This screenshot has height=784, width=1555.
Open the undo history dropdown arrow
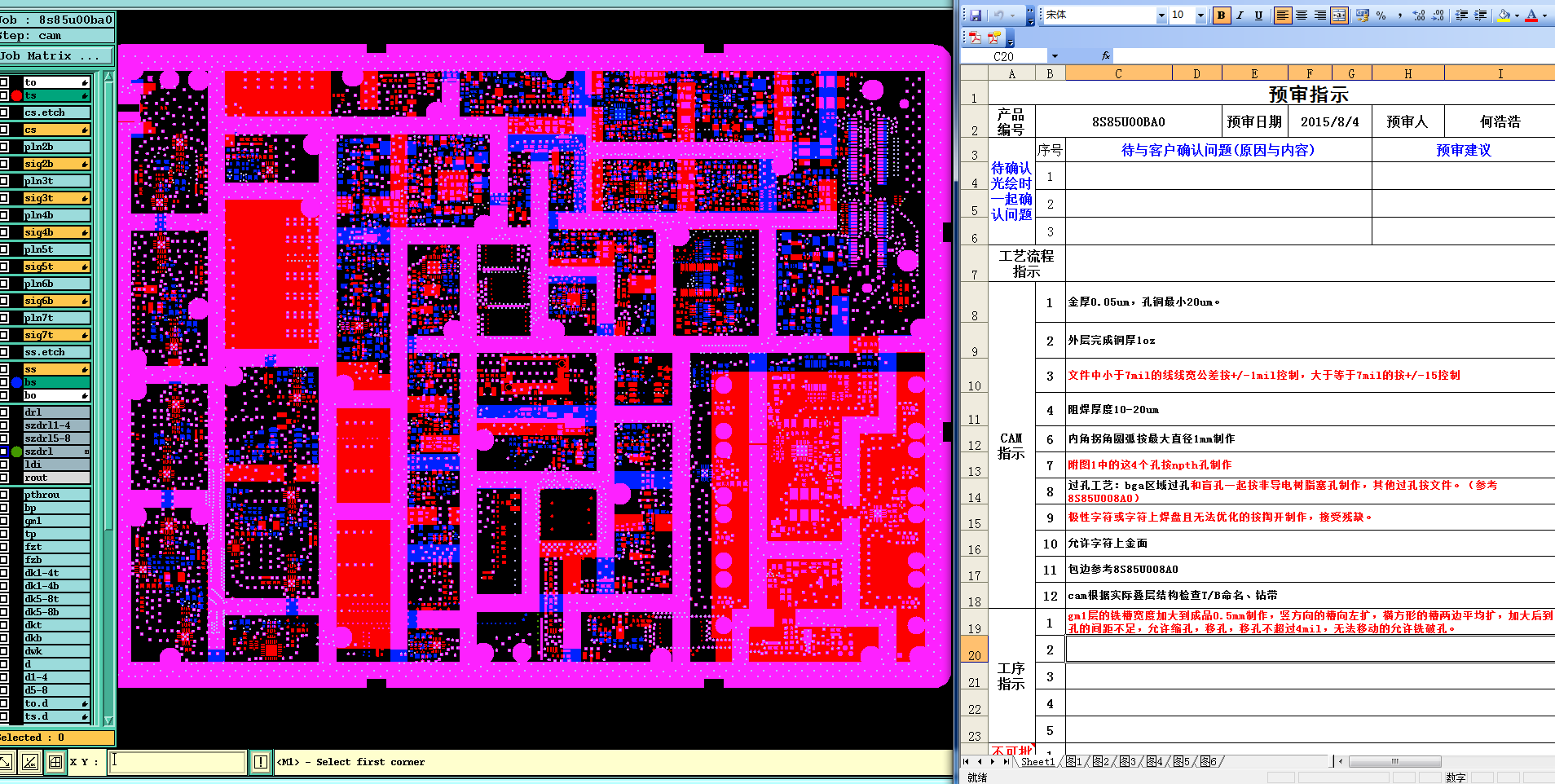tap(1012, 15)
